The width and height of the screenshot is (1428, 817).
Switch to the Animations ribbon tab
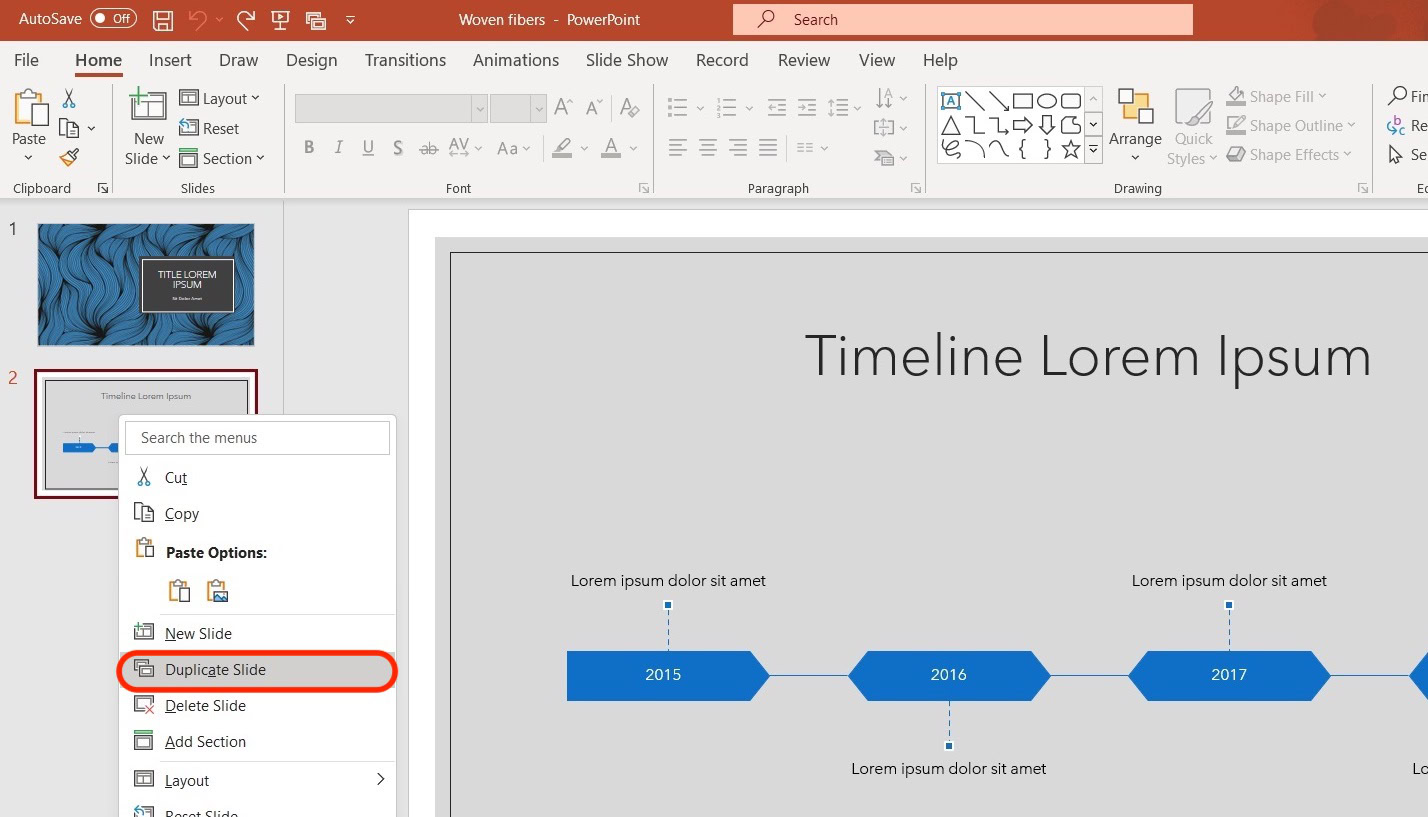pyautogui.click(x=516, y=60)
